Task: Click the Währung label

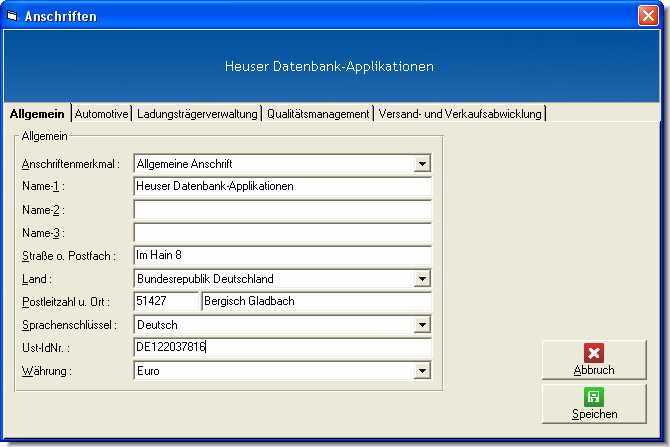Action: (x=47, y=371)
